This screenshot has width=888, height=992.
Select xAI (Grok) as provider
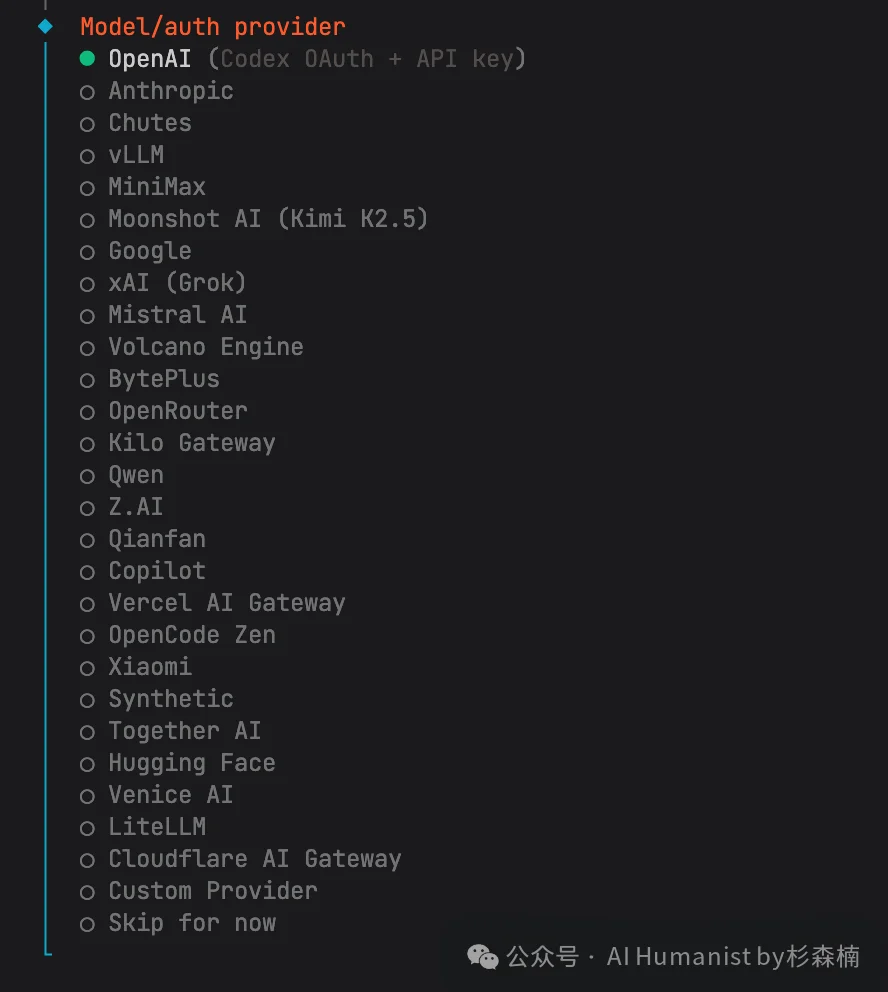tap(177, 283)
